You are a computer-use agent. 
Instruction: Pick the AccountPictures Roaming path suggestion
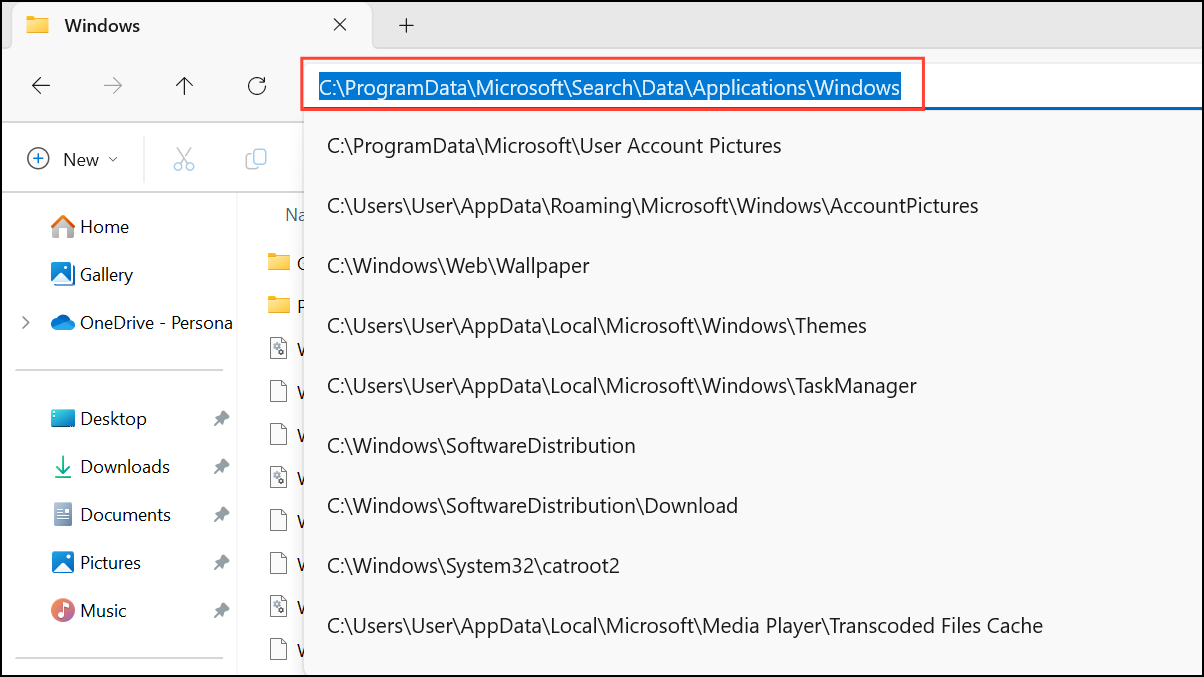click(x=652, y=206)
